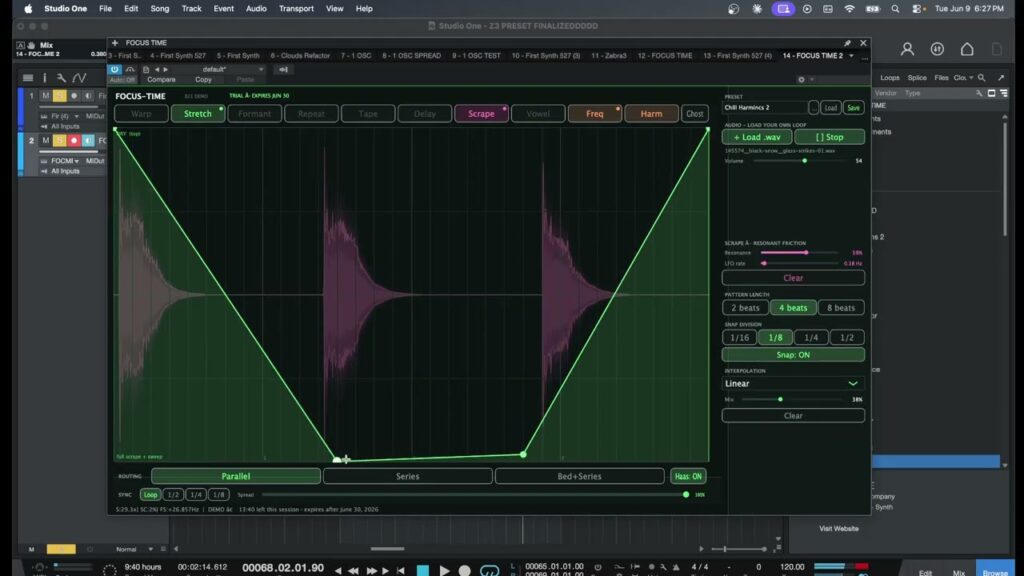
Task: Open the wrench tool icon above track list
Action: 61,78
